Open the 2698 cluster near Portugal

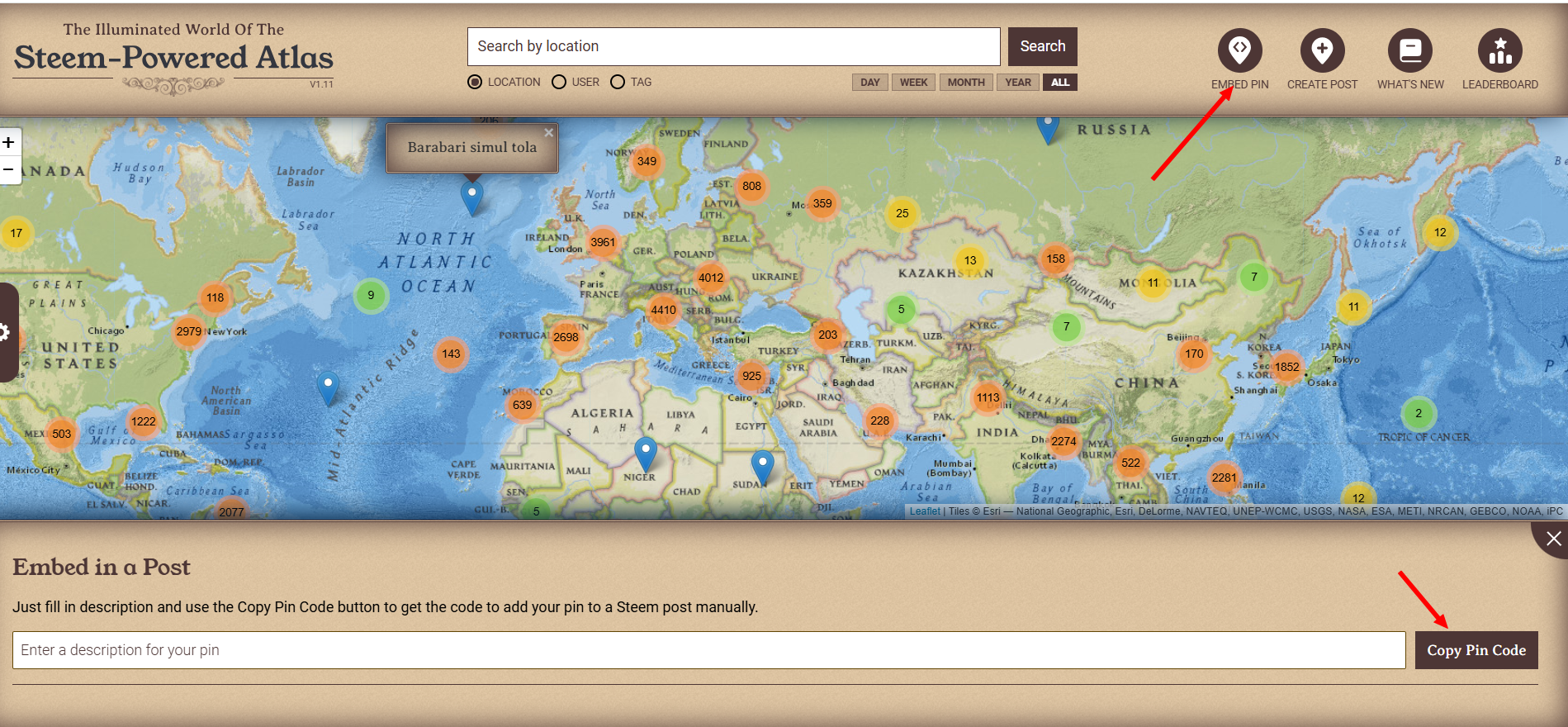pos(566,337)
